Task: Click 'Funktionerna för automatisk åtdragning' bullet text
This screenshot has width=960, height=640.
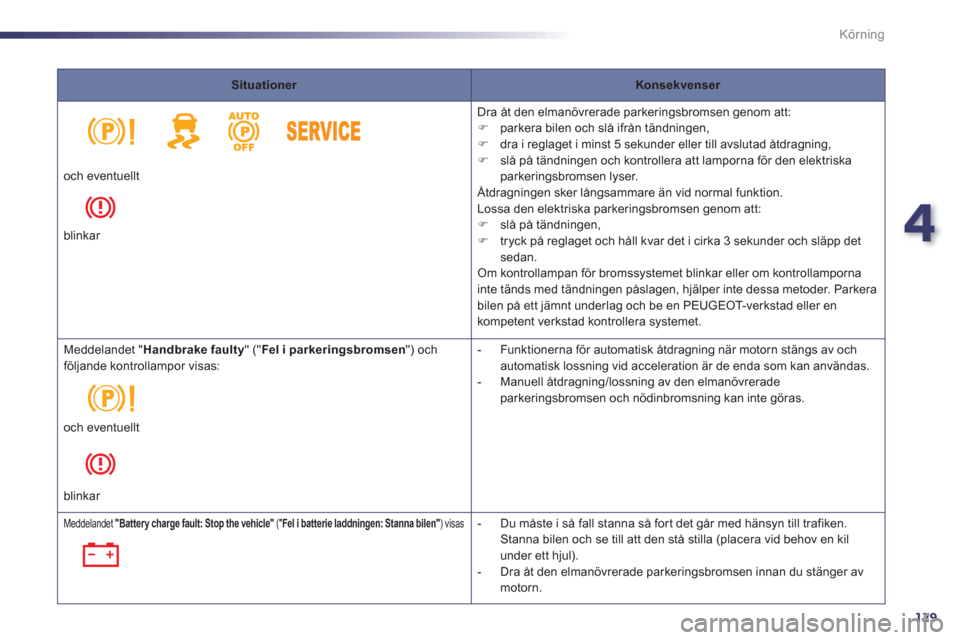Action: 678,350
